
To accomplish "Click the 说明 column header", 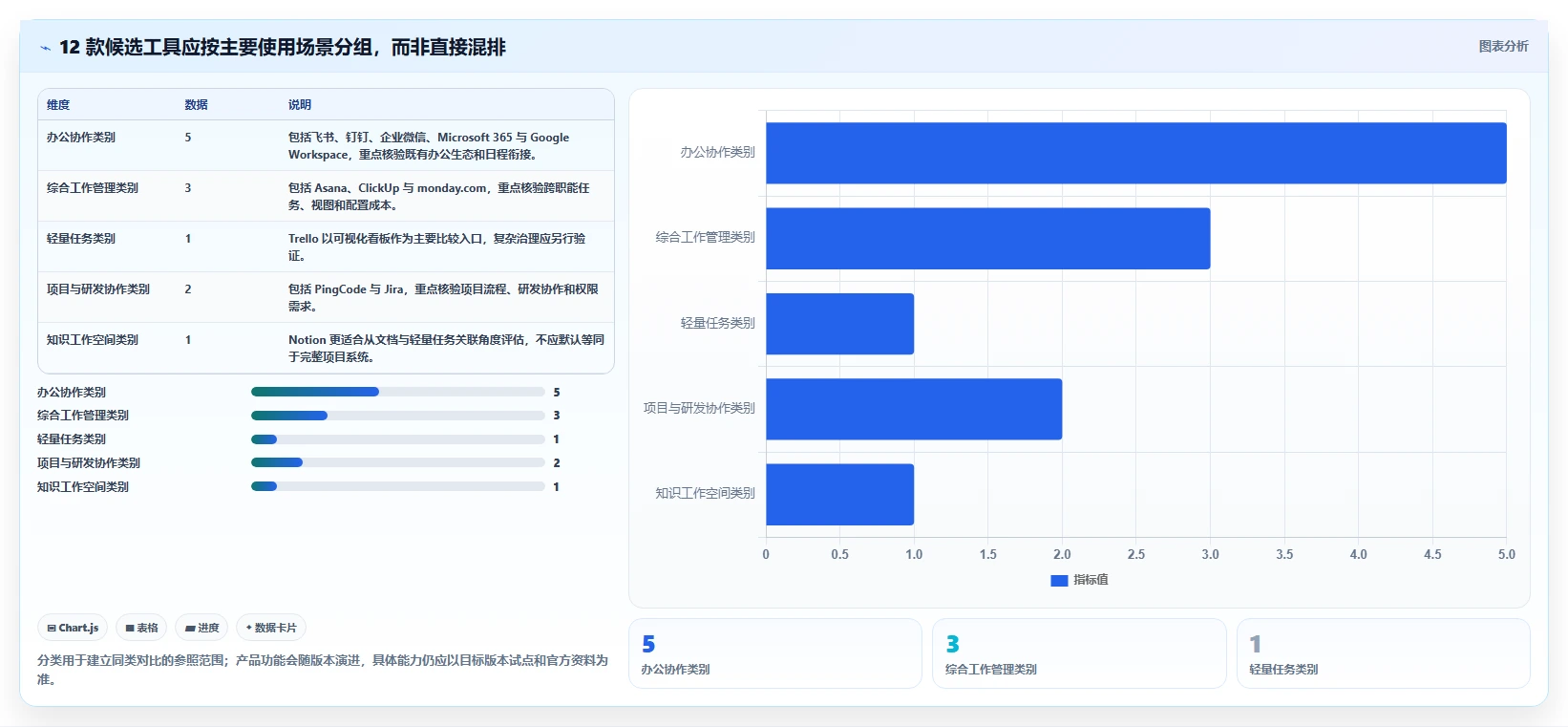I will (300, 105).
